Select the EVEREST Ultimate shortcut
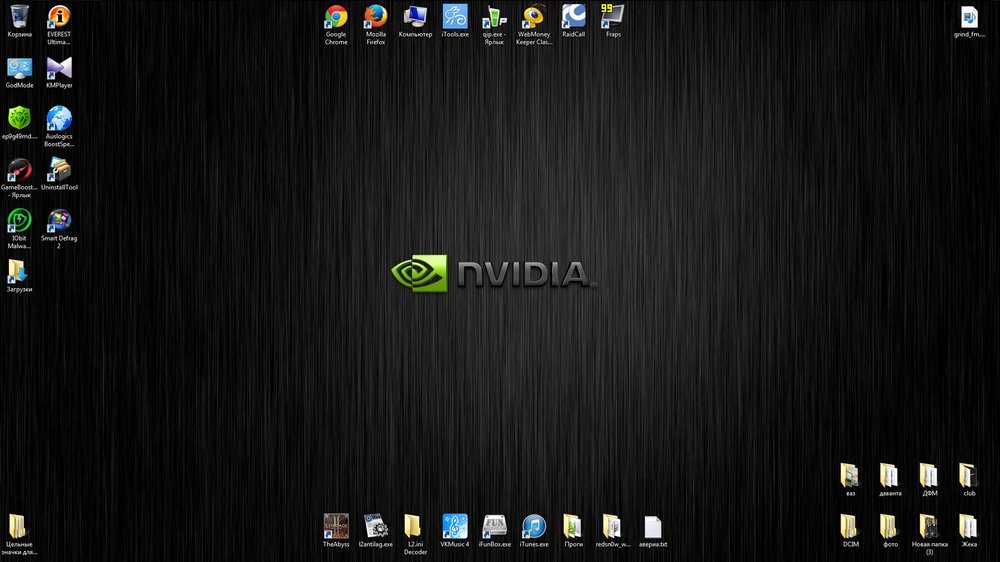 click(59, 17)
